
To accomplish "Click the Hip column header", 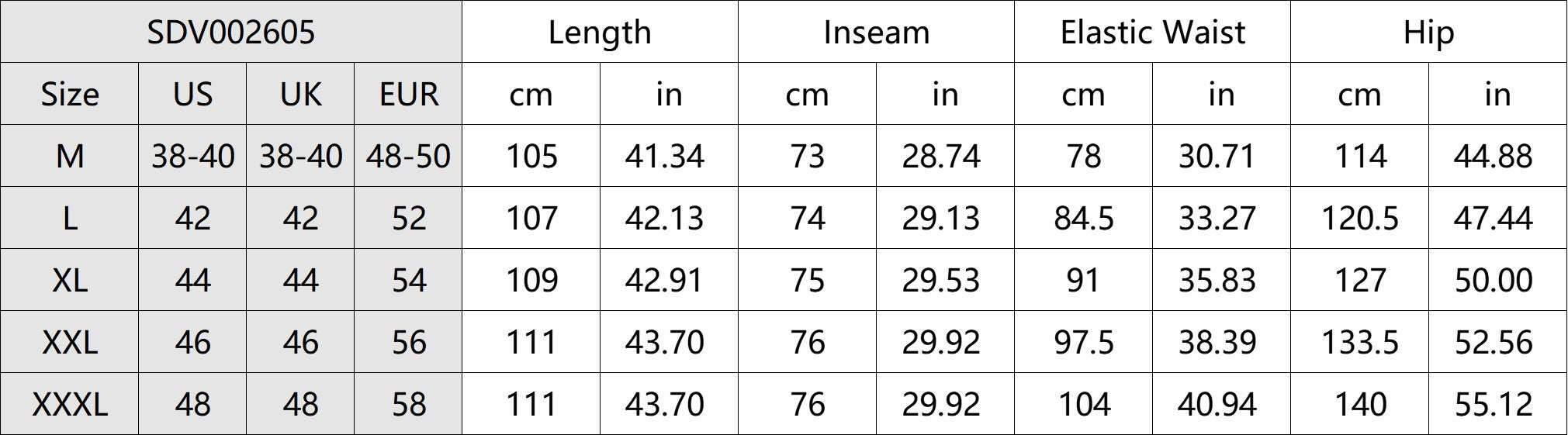I will (x=1428, y=32).
